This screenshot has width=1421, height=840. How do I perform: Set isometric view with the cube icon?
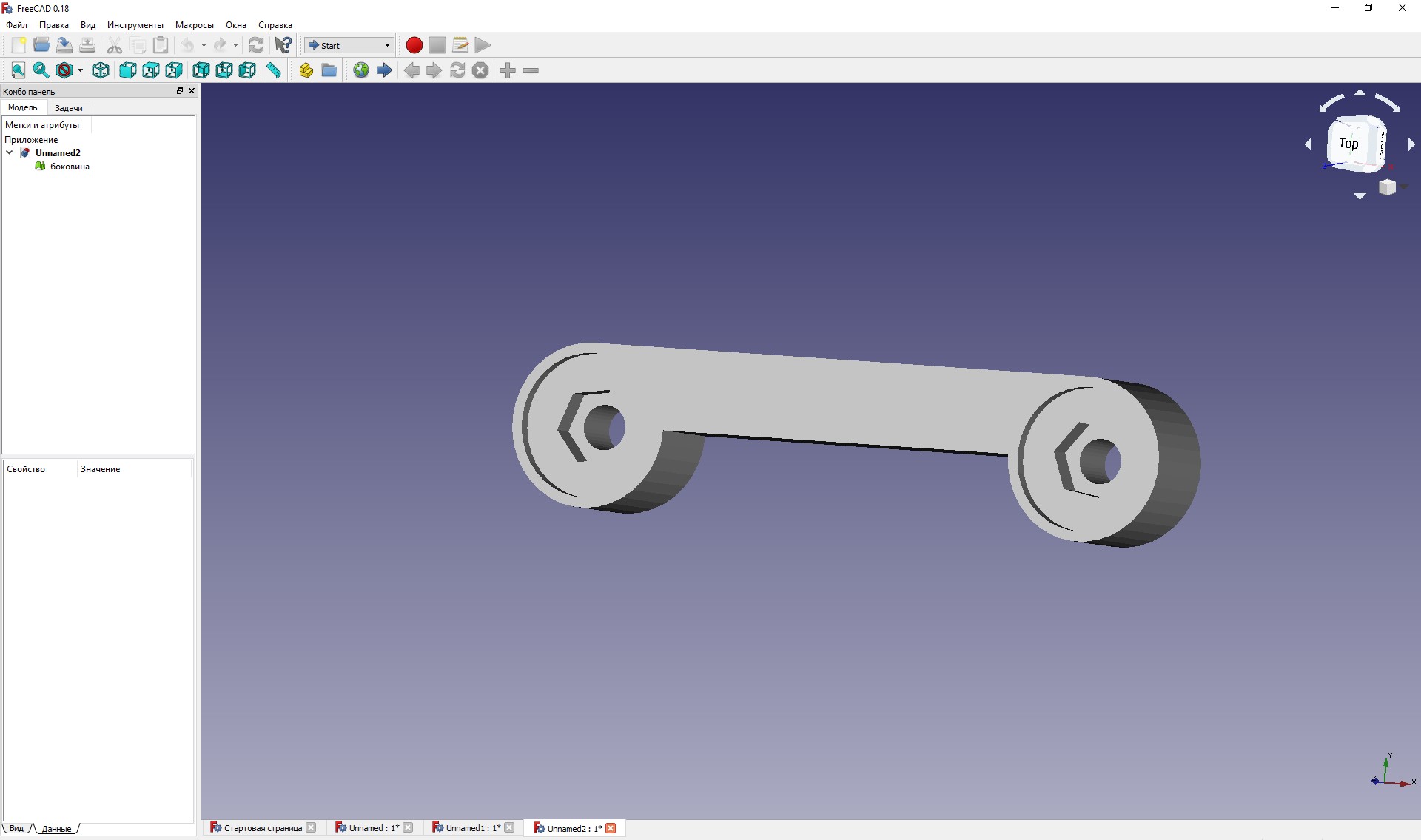tap(101, 70)
